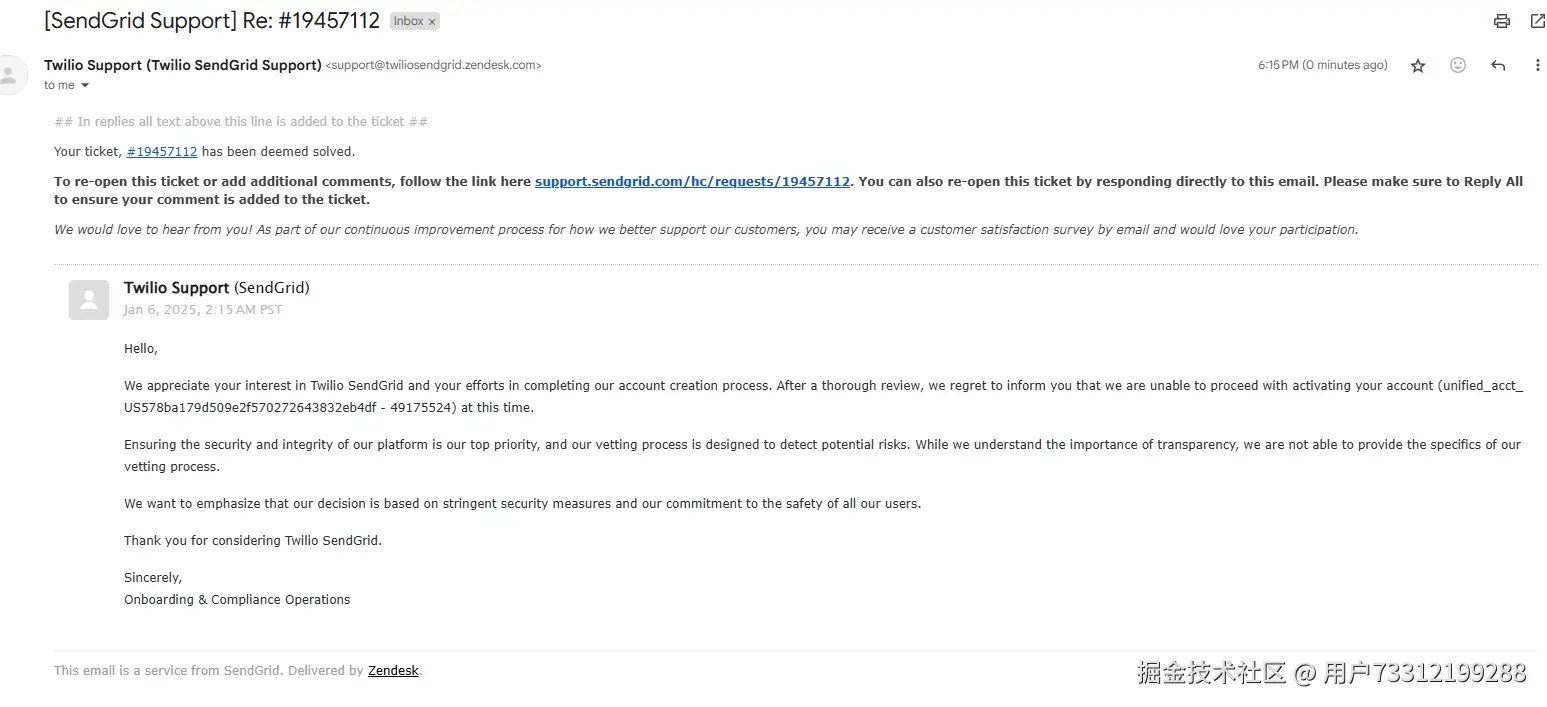This screenshot has width=1547, height=707.
Task: Click the sender avatar beside Twilio Support
Action: point(10,75)
